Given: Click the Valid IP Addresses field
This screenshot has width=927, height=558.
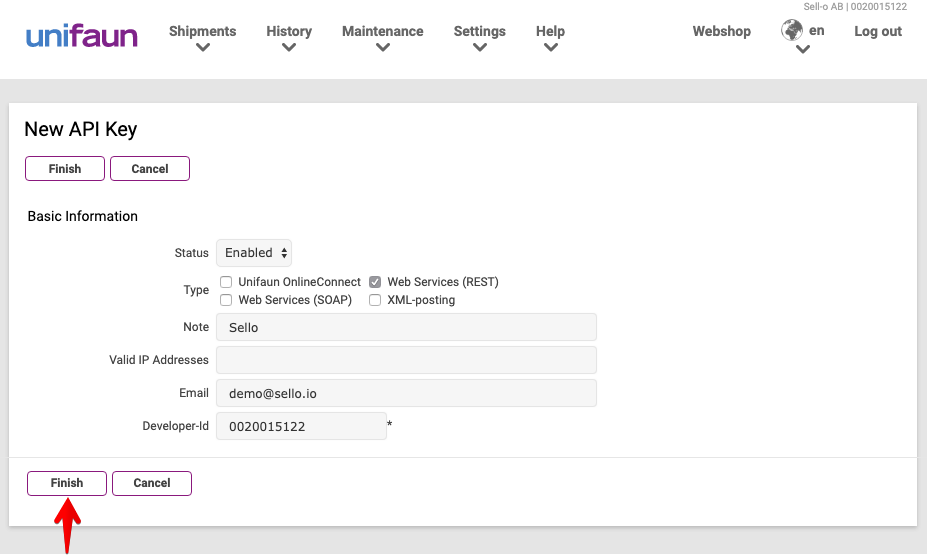Looking at the screenshot, I should [406, 360].
